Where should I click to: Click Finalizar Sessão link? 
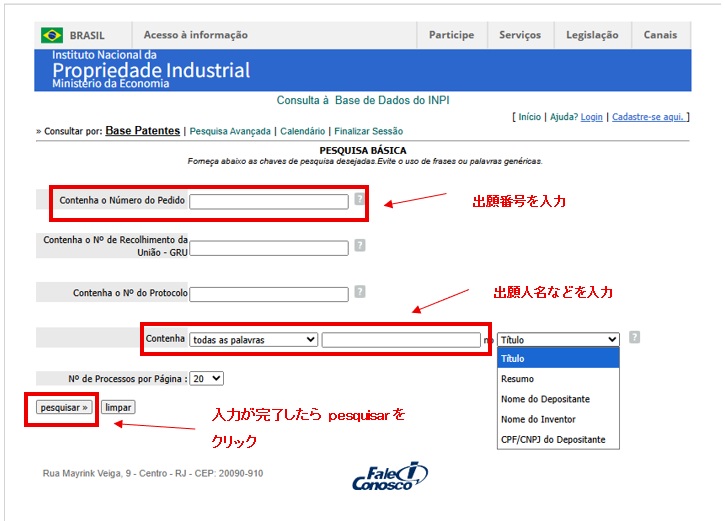(369, 131)
